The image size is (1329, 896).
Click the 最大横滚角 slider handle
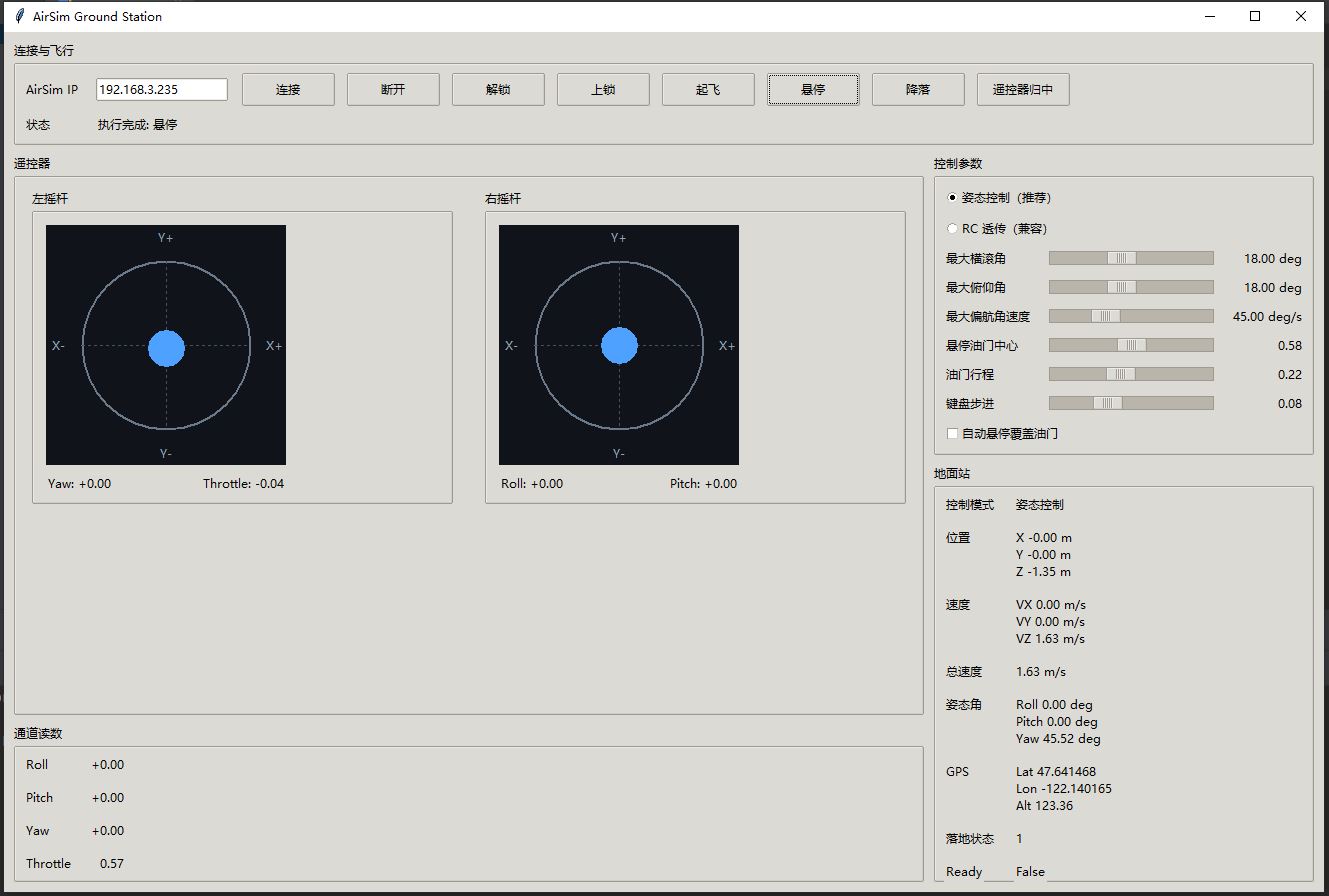point(1122,258)
